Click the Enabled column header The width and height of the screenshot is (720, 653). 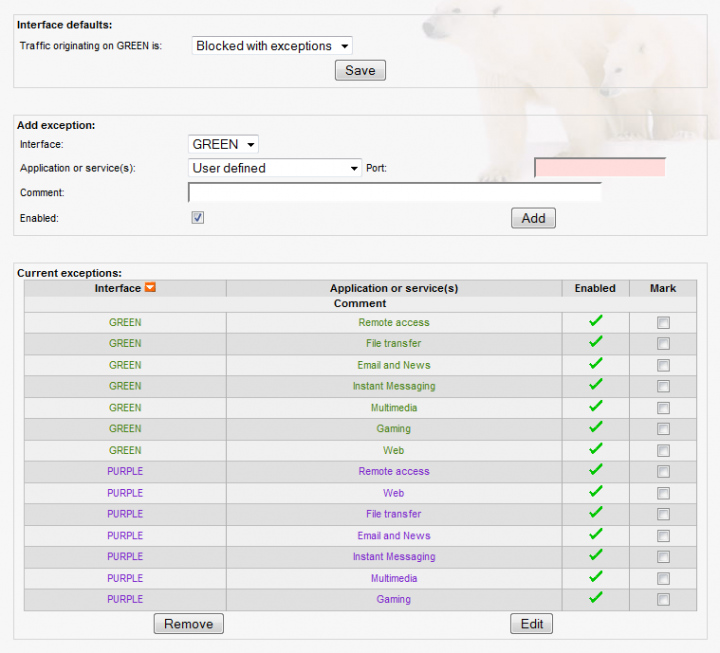pyautogui.click(x=595, y=288)
